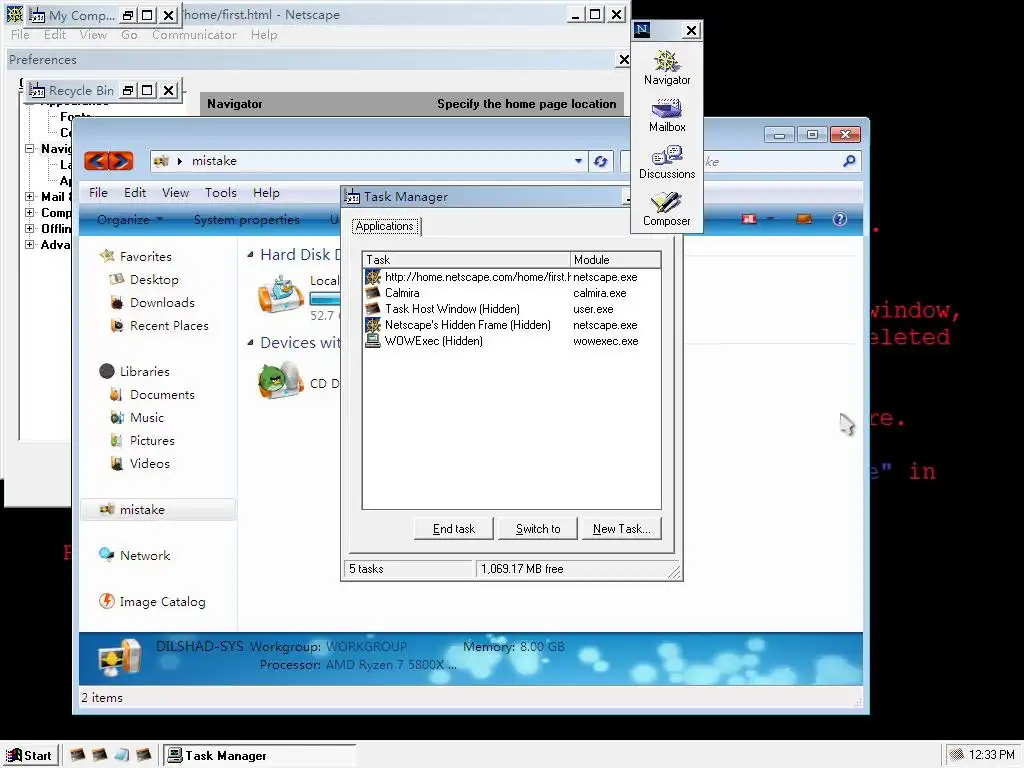
Task: Select Image Catalog in navigation pane
Action: 162,601
